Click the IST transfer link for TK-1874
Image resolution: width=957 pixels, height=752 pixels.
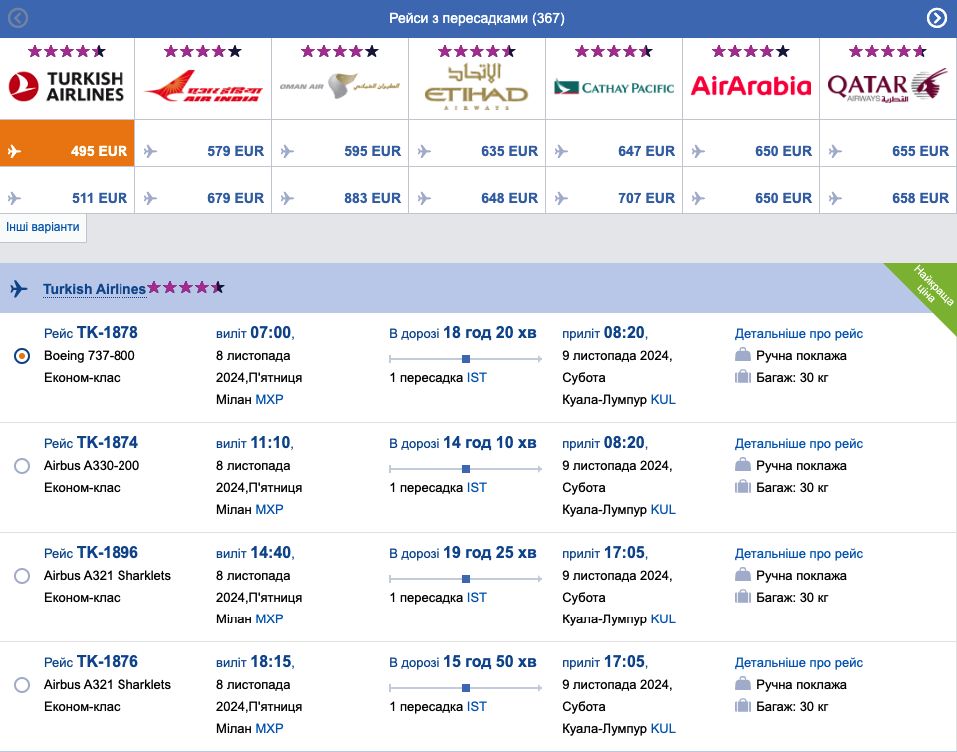[x=477, y=487]
